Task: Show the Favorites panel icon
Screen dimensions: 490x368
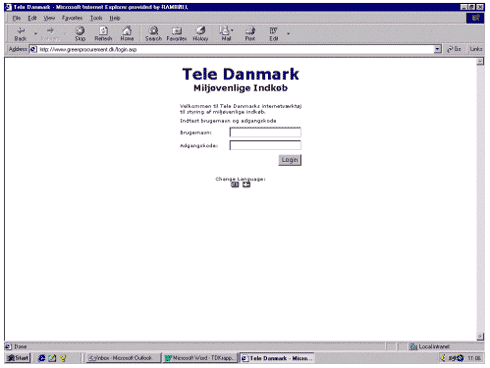Action: point(177,34)
